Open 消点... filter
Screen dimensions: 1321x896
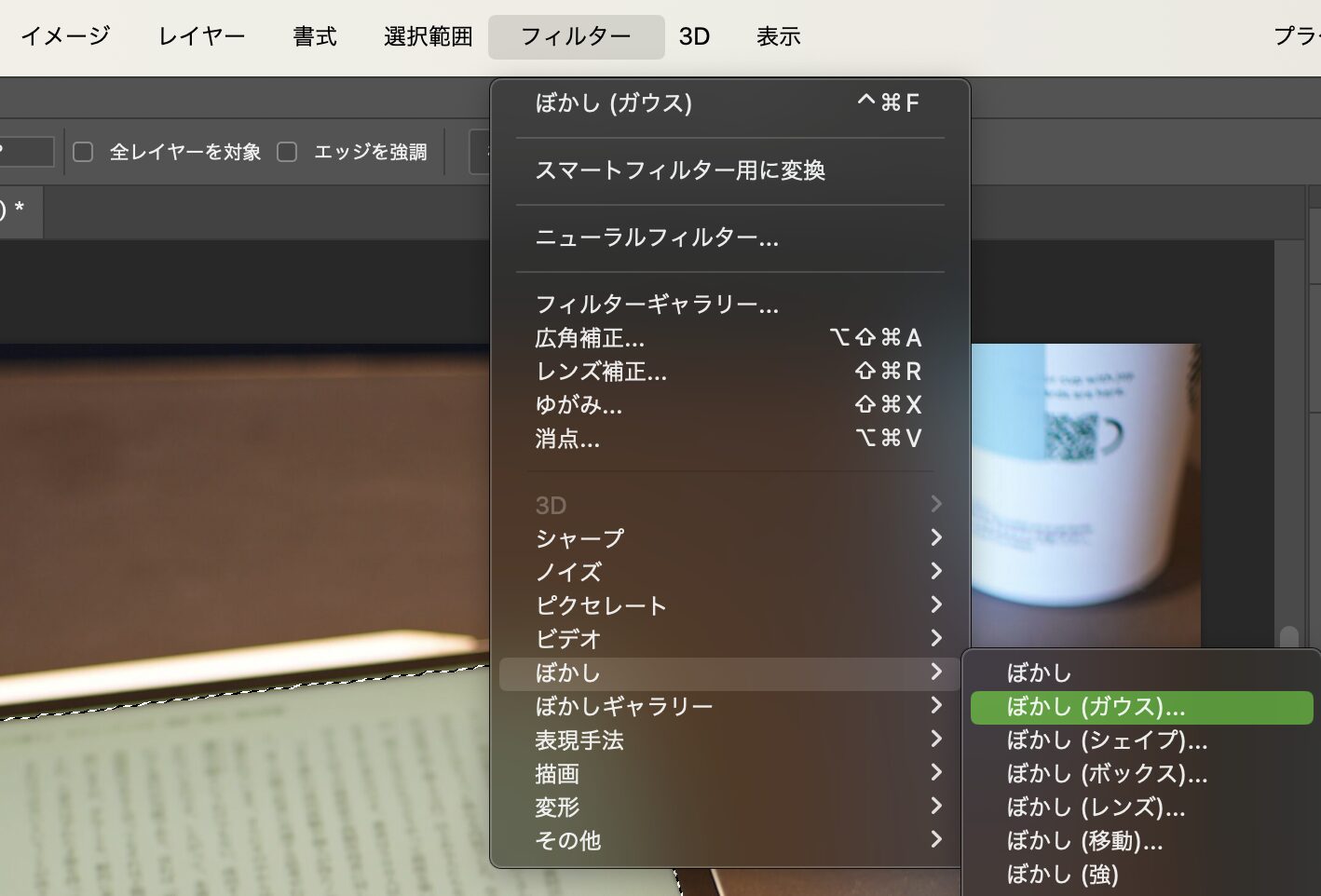click(729, 439)
